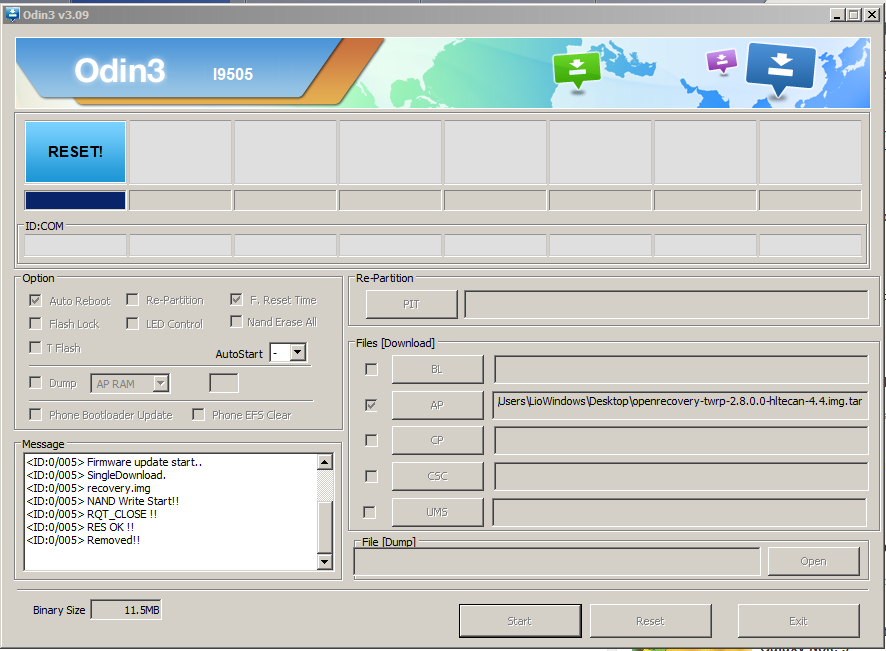886x651 pixels.
Task: Enable the Phone EFS Clear checkbox
Action: click(198, 414)
